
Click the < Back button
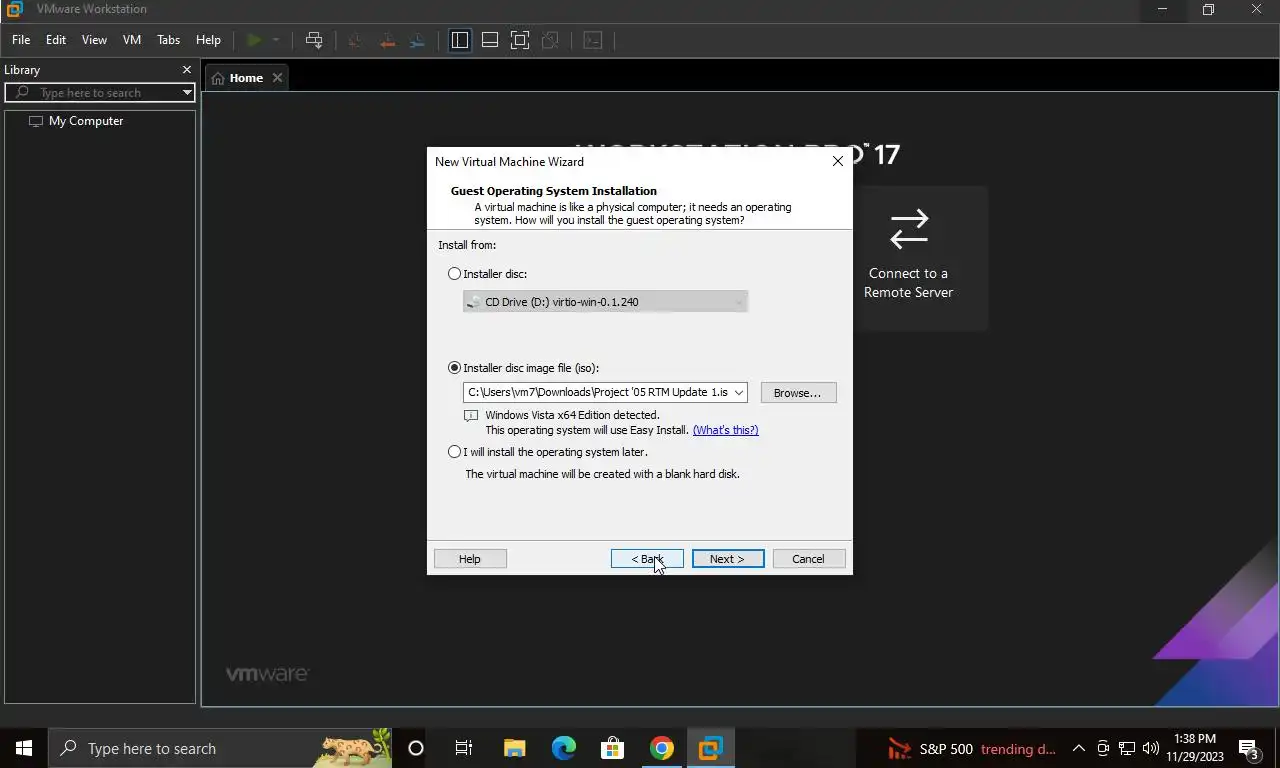[x=647, y=559]
